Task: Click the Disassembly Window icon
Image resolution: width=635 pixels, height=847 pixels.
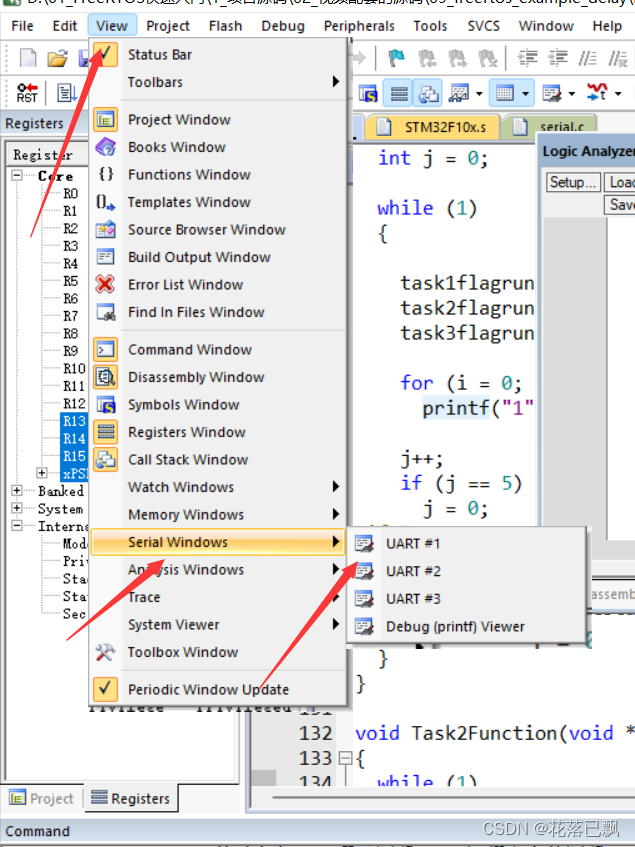Action: pos(105,377)
